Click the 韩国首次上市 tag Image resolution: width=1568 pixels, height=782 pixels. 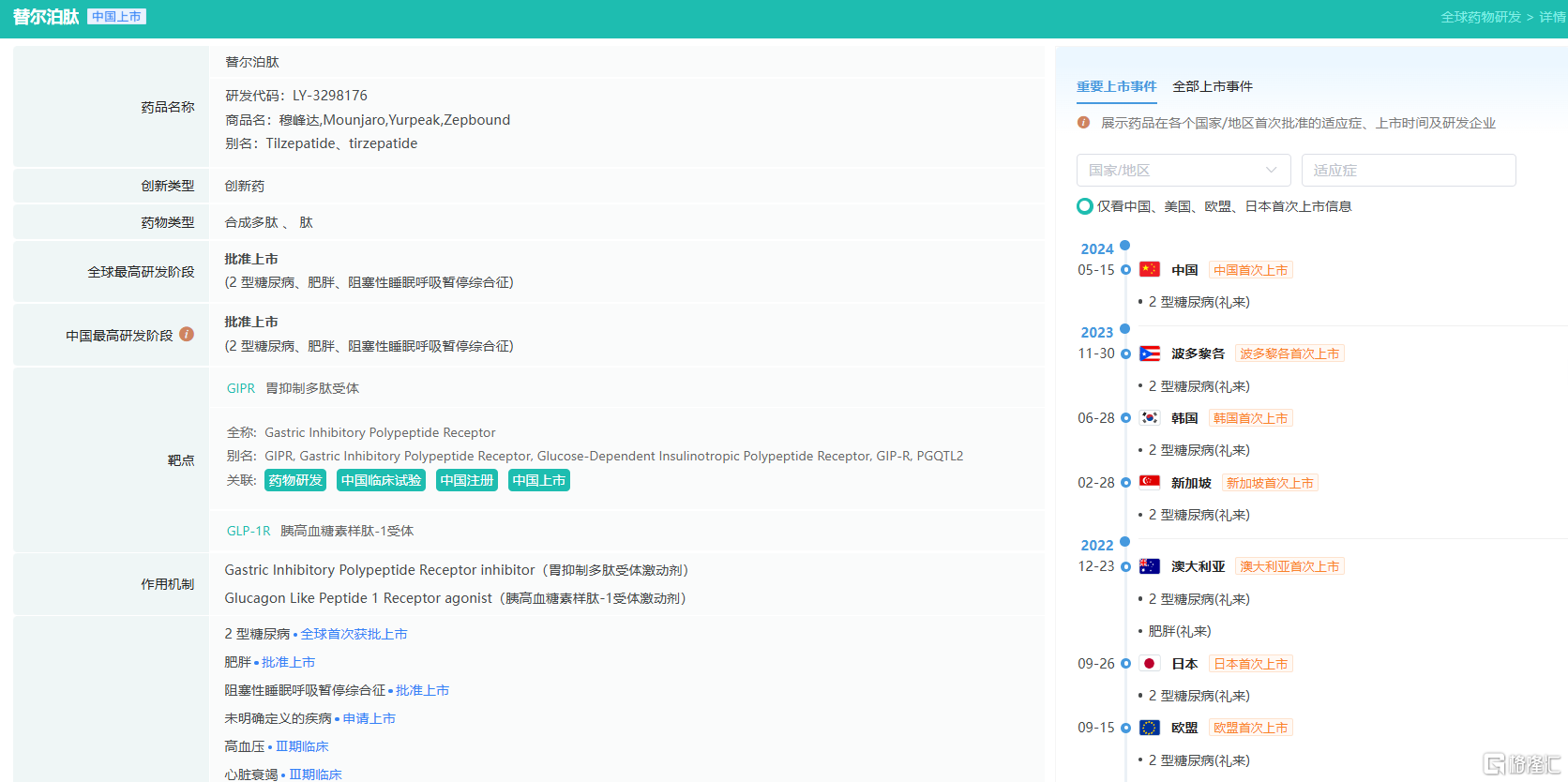(x=1251, y=418)
